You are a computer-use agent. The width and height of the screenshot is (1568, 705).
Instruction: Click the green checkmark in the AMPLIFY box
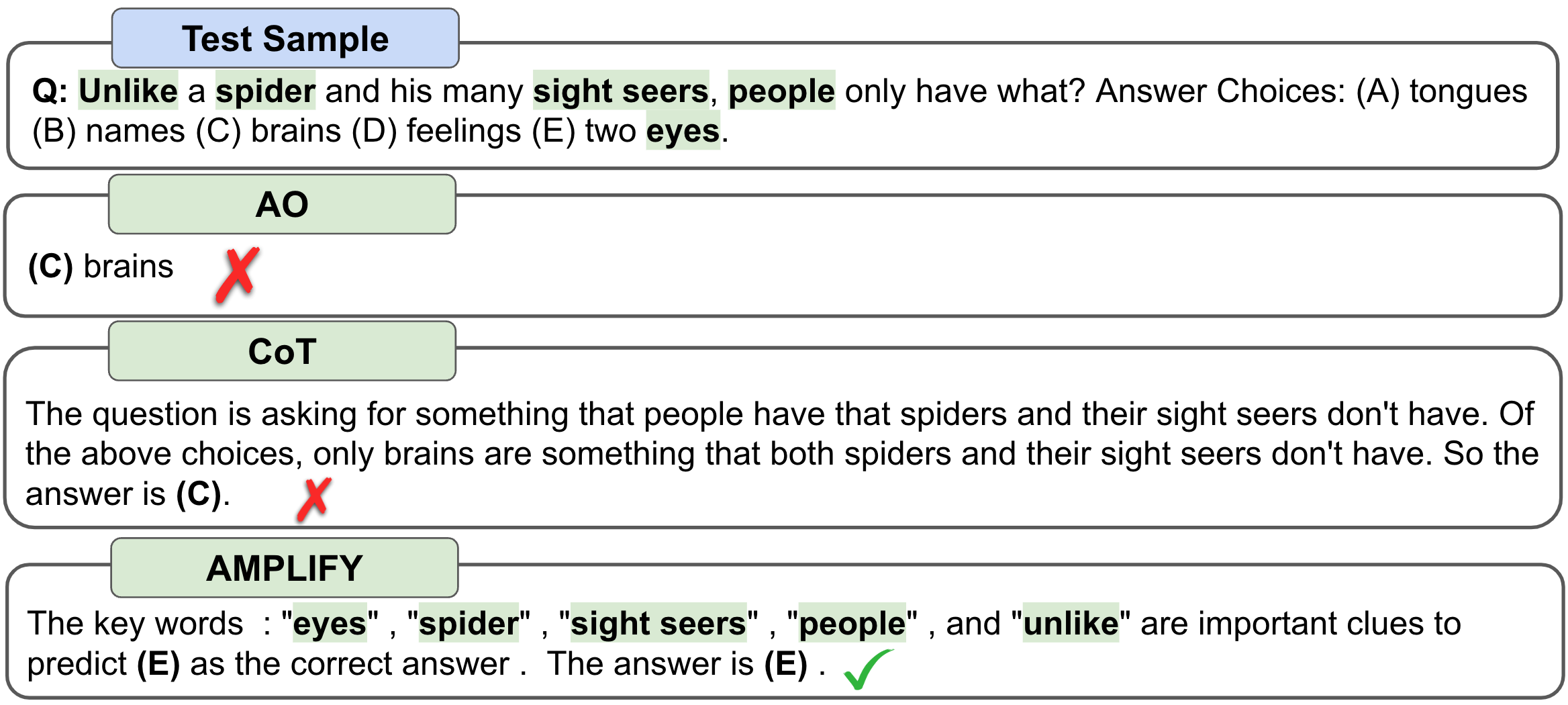coord(867,669)
